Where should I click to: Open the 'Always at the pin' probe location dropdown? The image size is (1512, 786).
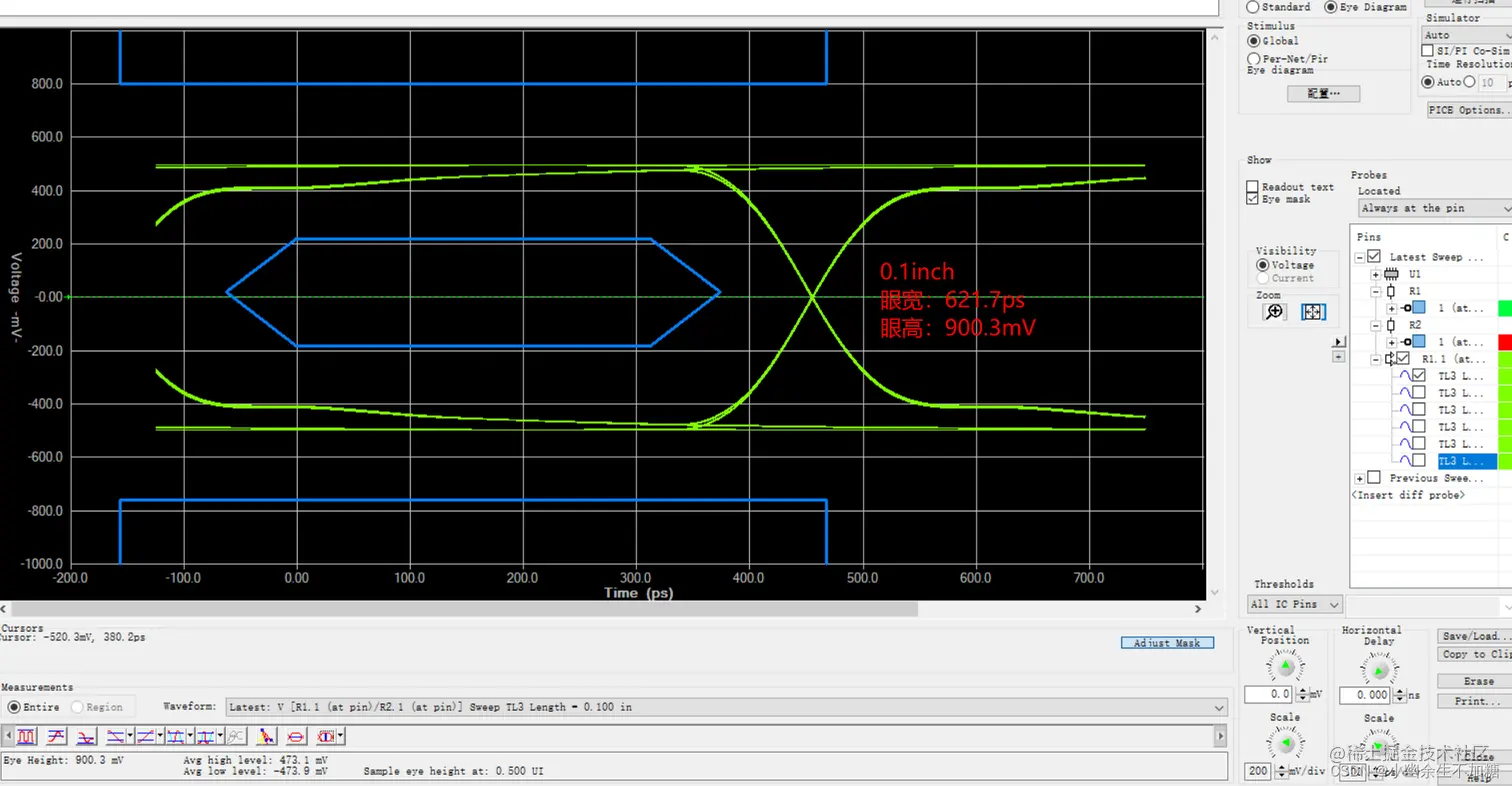(x=1435, y=208)
